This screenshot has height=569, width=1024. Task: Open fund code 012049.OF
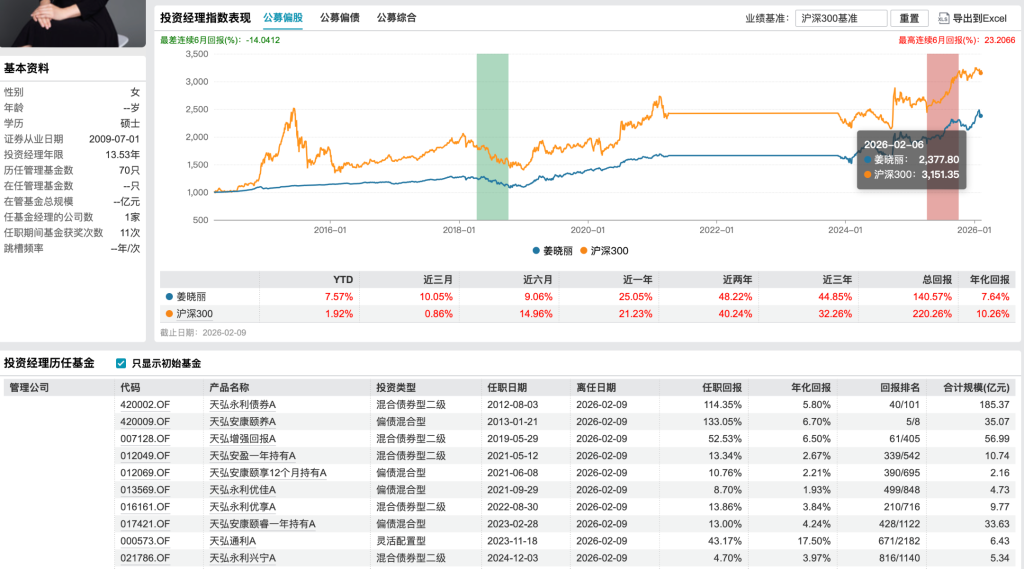point(145,456)
